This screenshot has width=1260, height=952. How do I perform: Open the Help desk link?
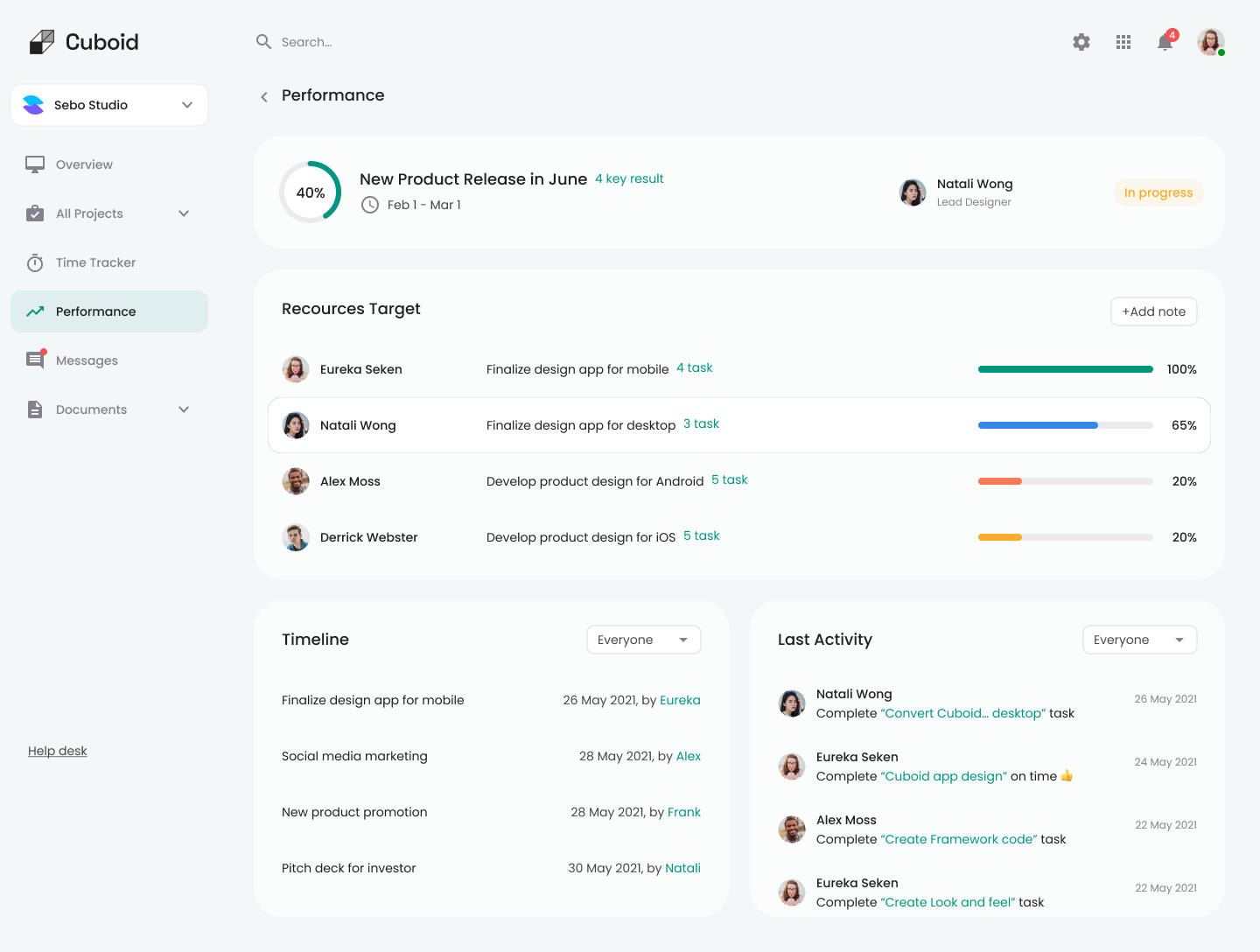click(58, 751)
